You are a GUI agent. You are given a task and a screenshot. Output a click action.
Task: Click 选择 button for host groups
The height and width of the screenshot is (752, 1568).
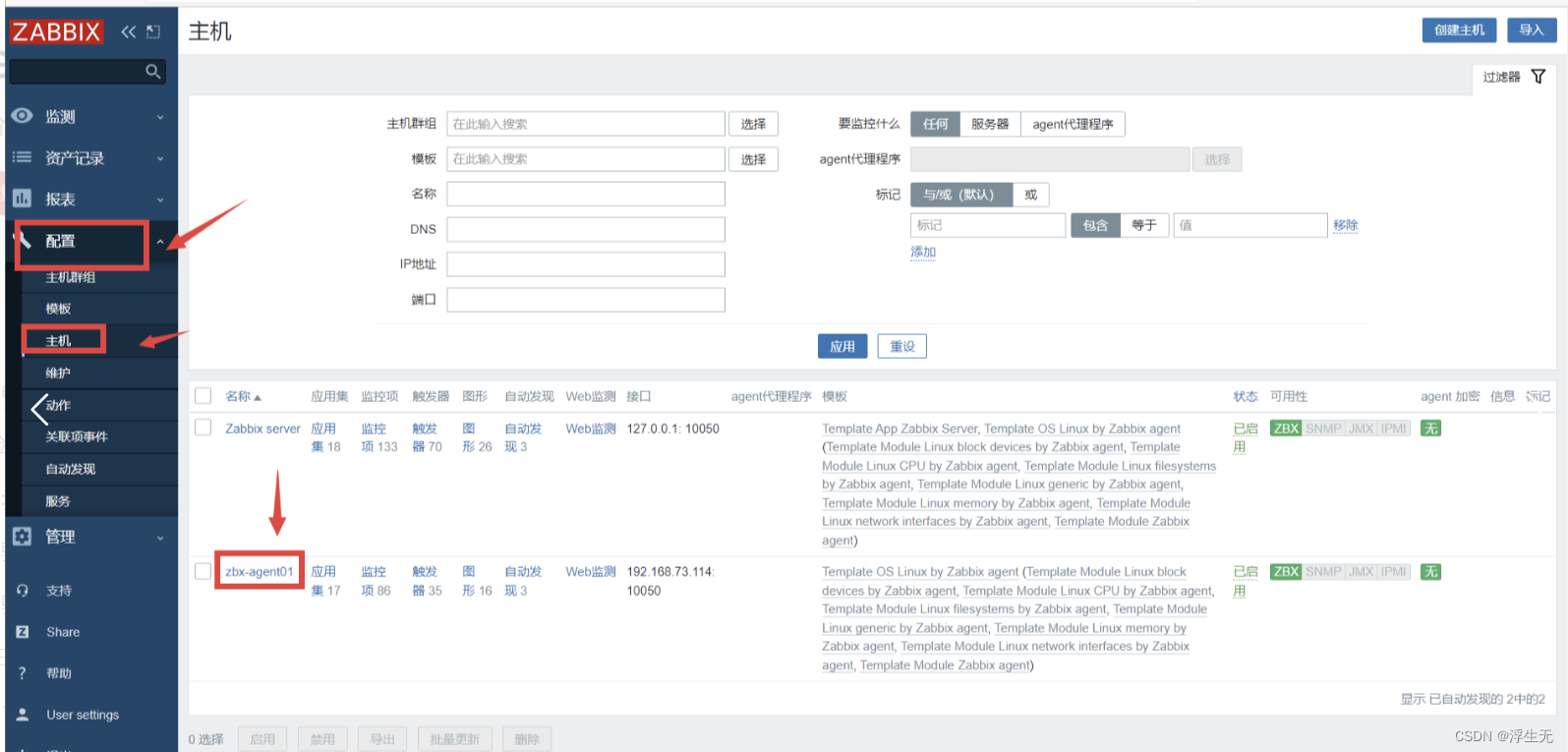[753, 124]
